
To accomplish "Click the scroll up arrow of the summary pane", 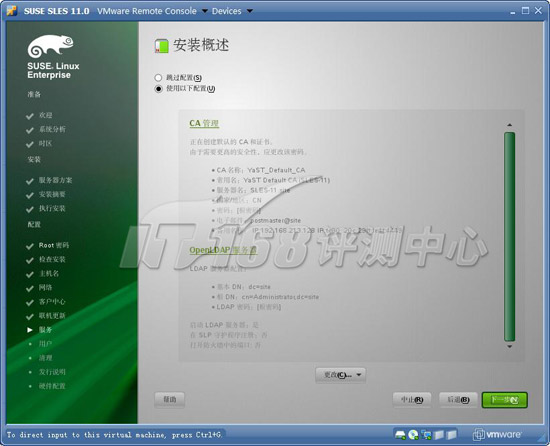I will 509,125.
